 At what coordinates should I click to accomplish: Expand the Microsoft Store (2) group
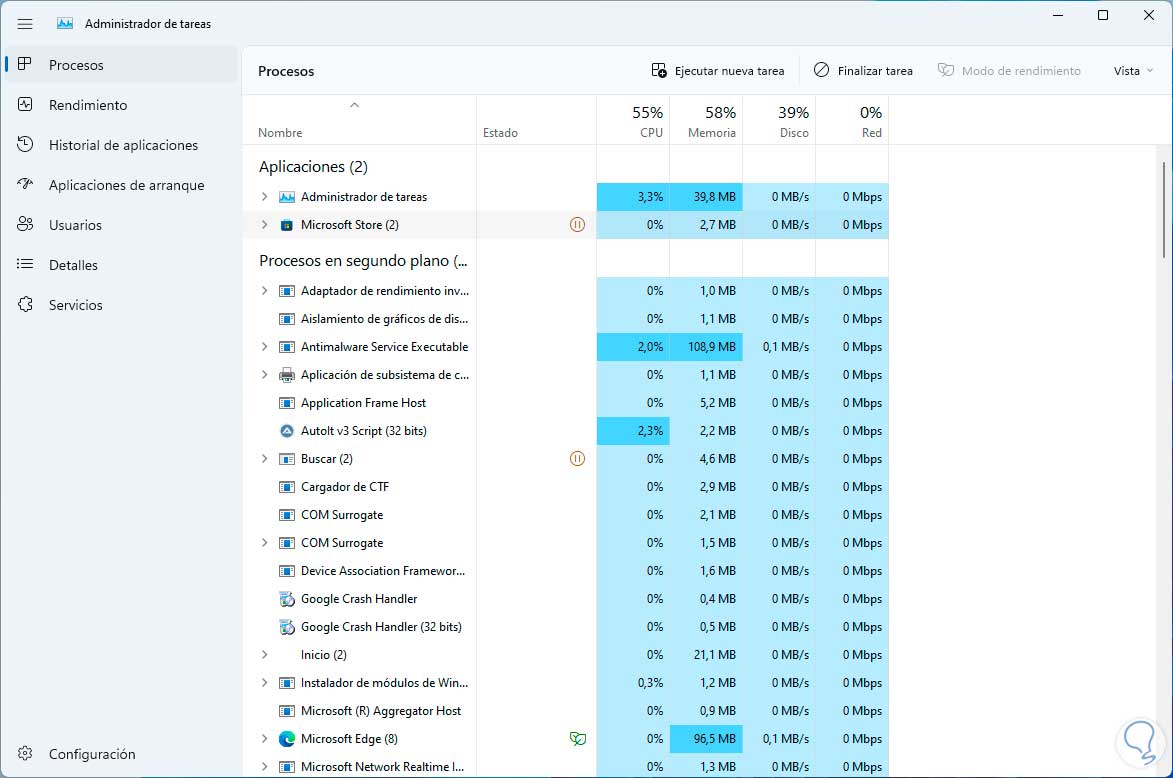pos(264,224)
